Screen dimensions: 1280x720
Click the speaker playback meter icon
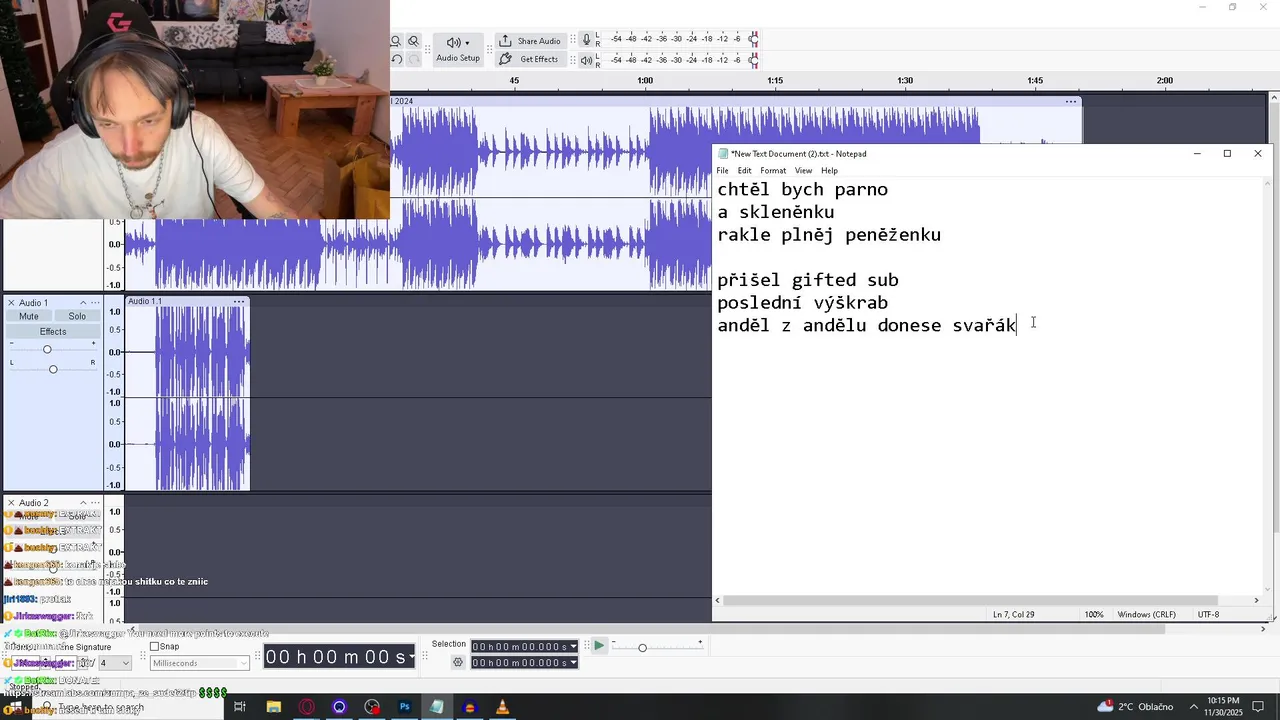[x=587, y=59]
